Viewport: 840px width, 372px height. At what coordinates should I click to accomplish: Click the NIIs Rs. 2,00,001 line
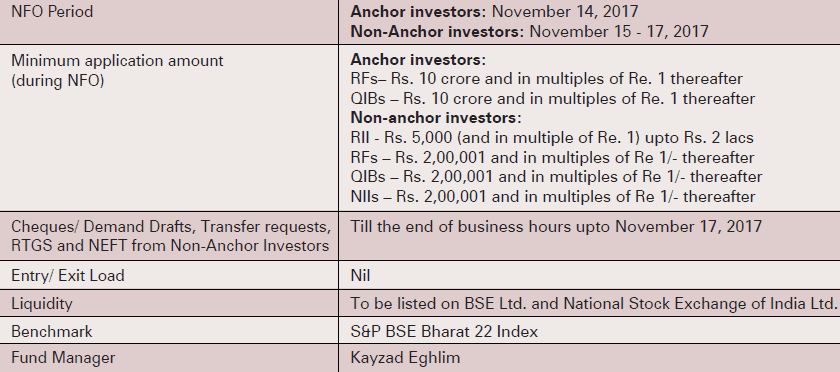pyautogui.click(x=553, y=197)
